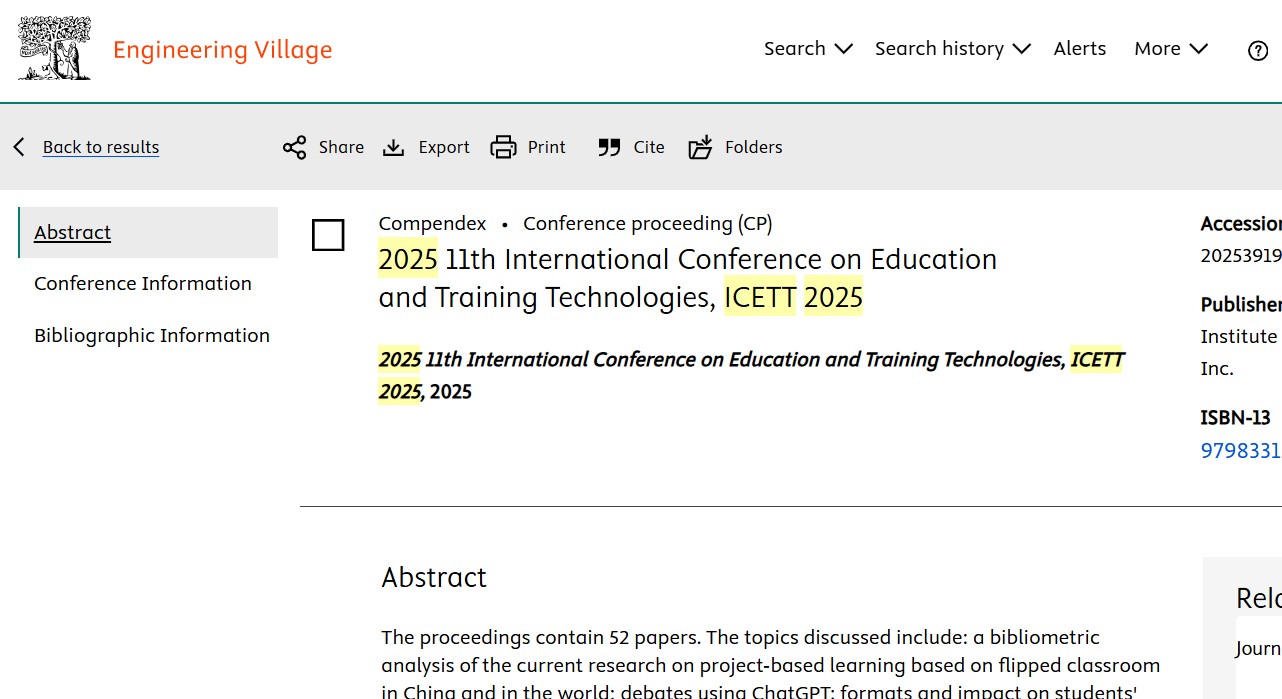Select the Abstract sidebar tab

[x=148, y=232]
